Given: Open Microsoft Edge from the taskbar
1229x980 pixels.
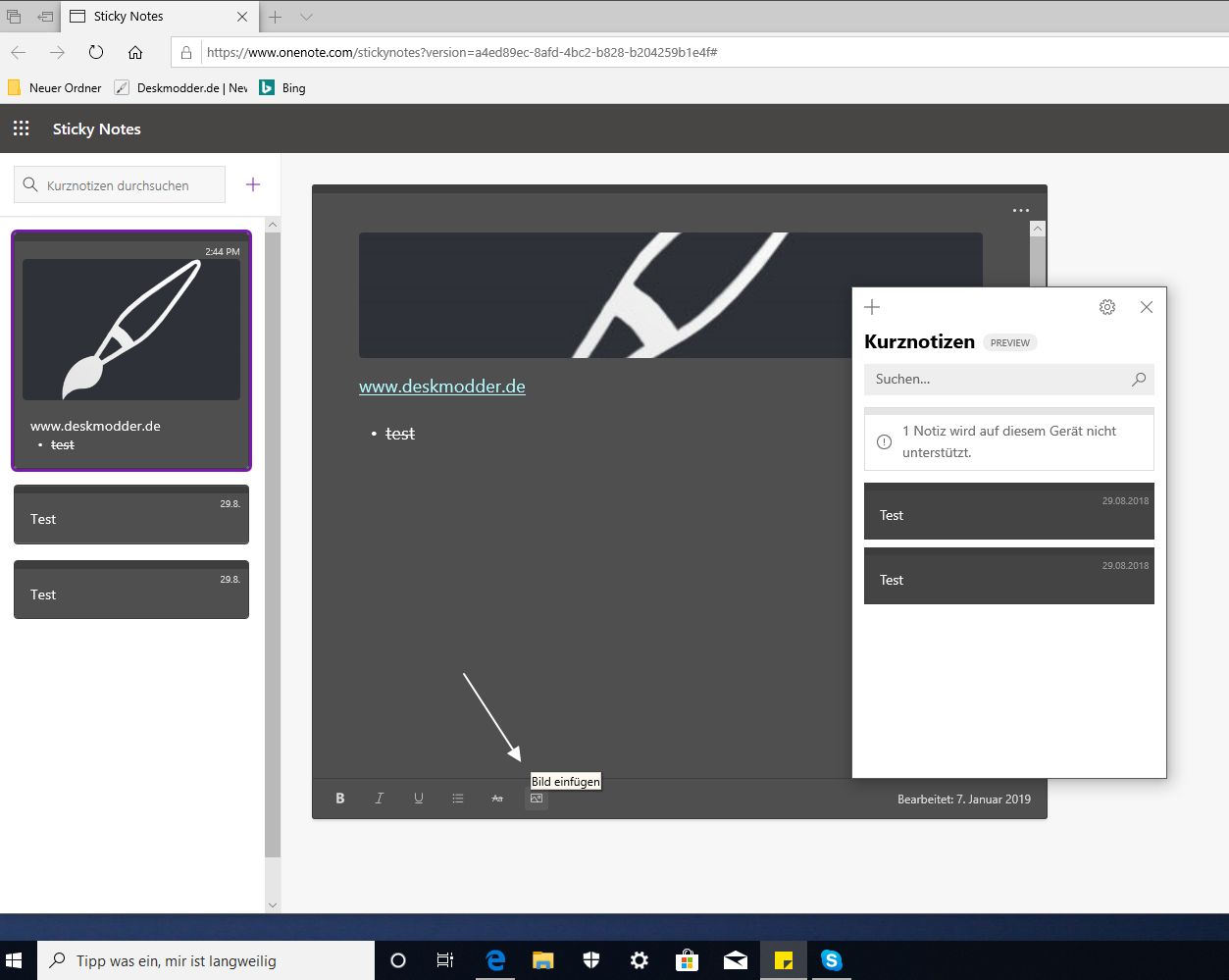Looking at the screenshot, I should click(x=495, y=960).
